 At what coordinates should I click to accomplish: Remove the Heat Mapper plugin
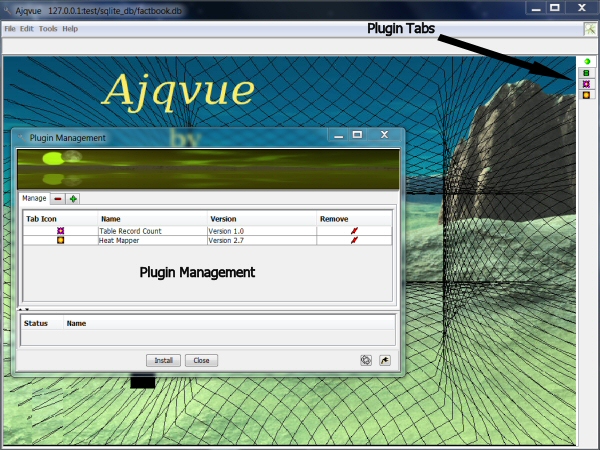coord(354,241)
